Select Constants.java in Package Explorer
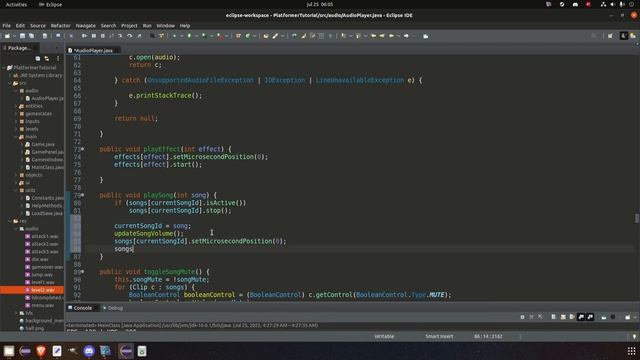This screenshot has height=360, width=640. click(44, 198)
